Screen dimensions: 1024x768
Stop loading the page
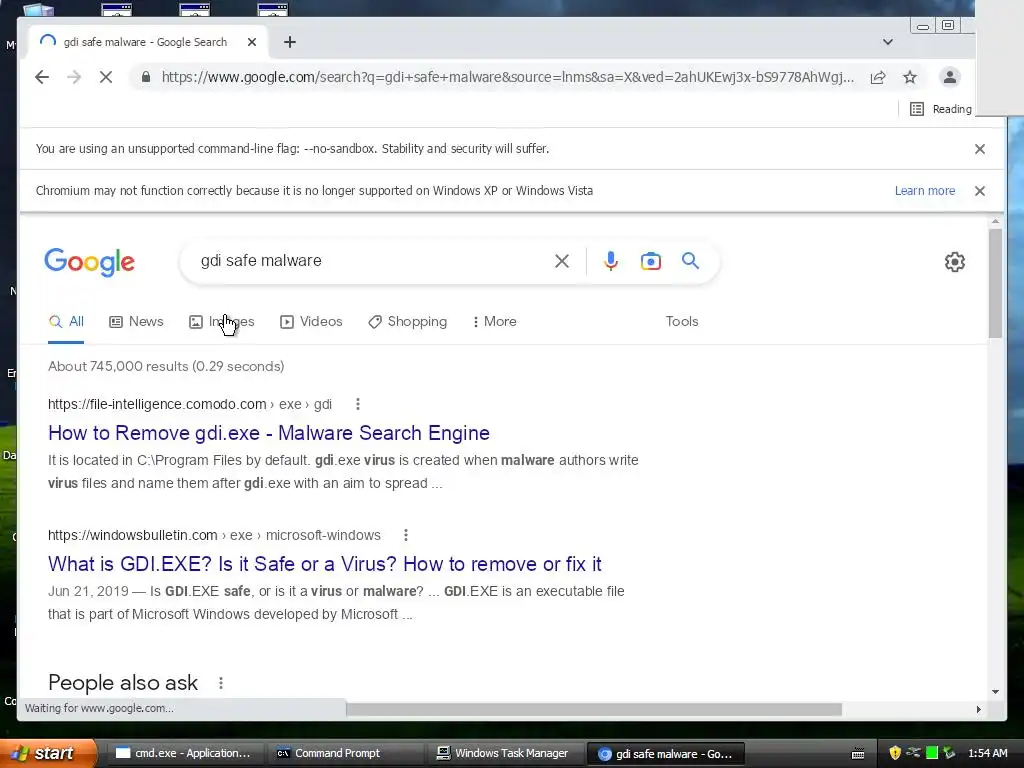[106, 77]
